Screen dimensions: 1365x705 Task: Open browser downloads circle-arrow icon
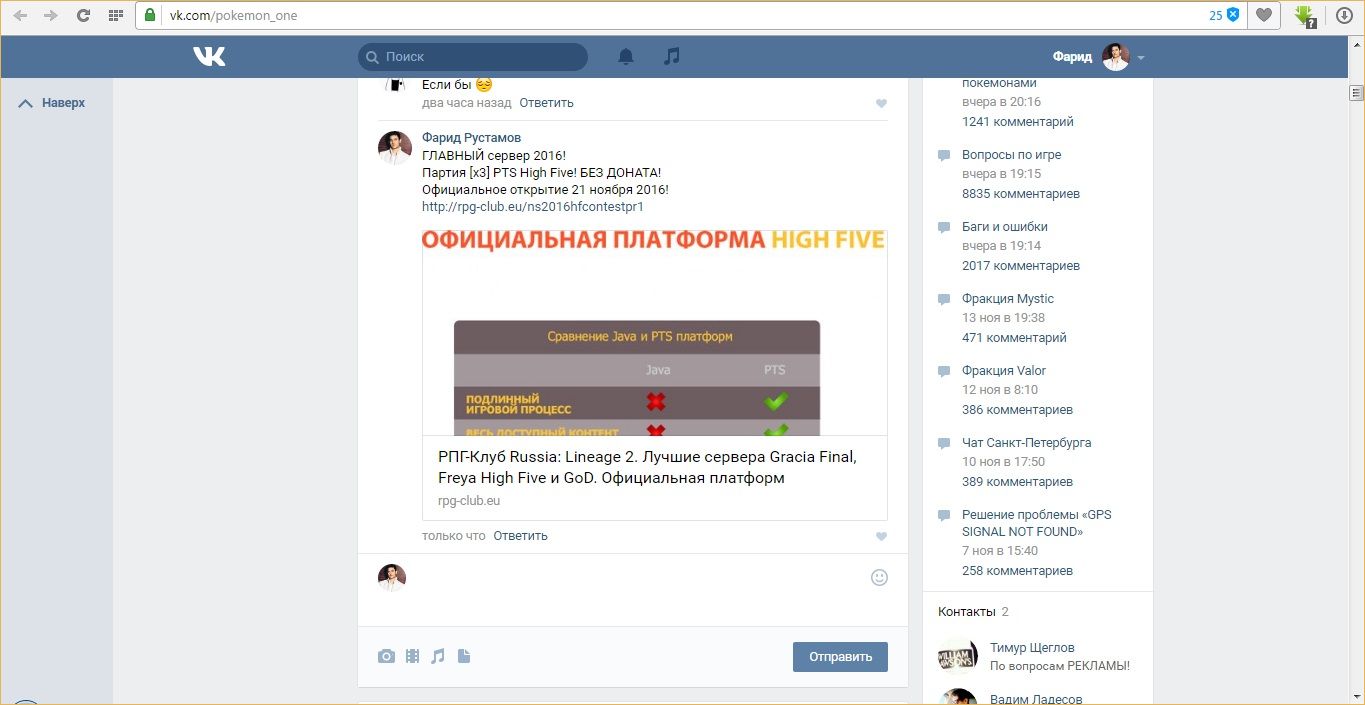point(1344,16)
